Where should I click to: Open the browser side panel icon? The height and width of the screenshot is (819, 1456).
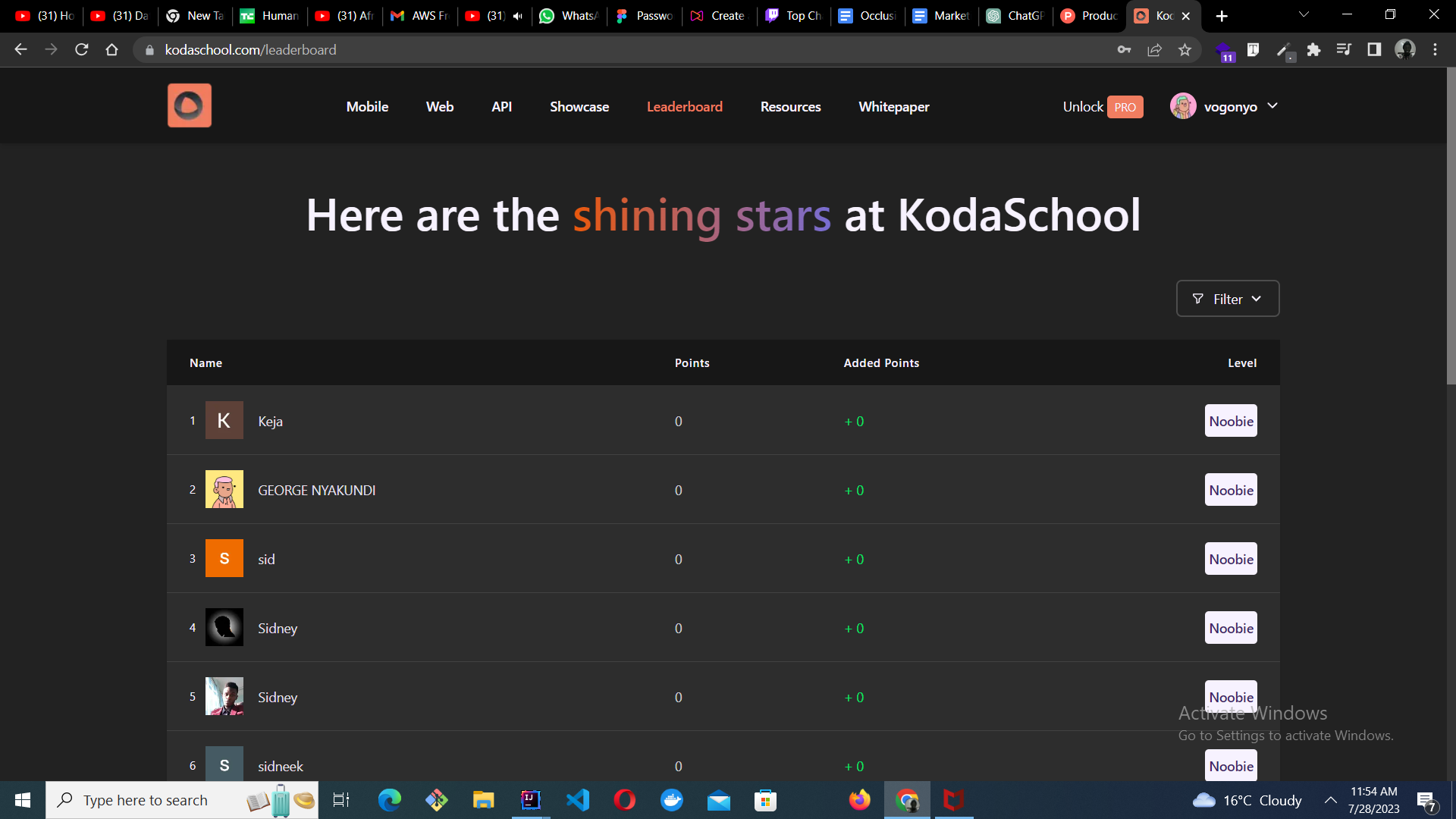[x=1374, y=49]
